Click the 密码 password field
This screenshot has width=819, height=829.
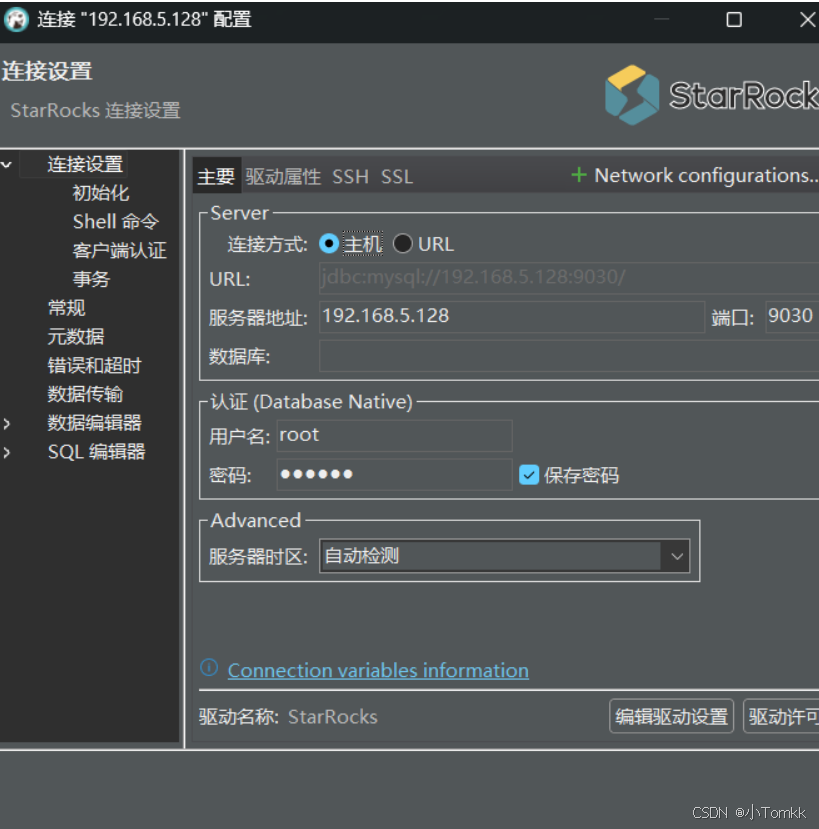394,475
